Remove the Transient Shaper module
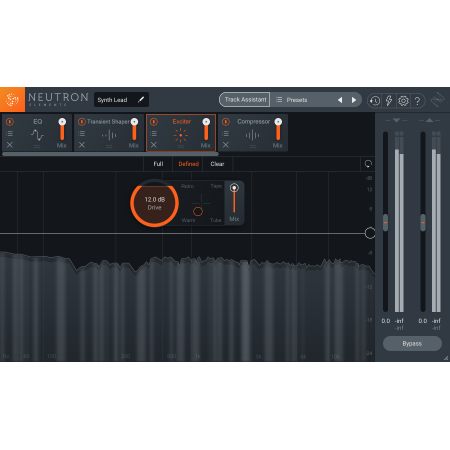The width and height of the screenshot is (450, 450). [x=82, y=145]
